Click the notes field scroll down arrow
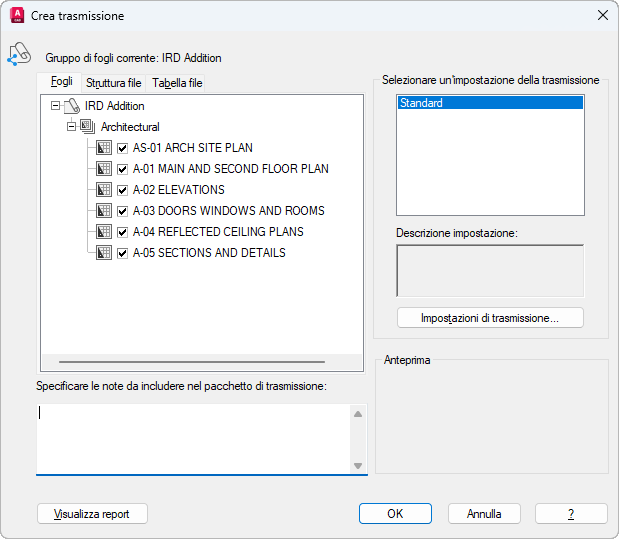The image size is (619, 539). click(358, 466)
